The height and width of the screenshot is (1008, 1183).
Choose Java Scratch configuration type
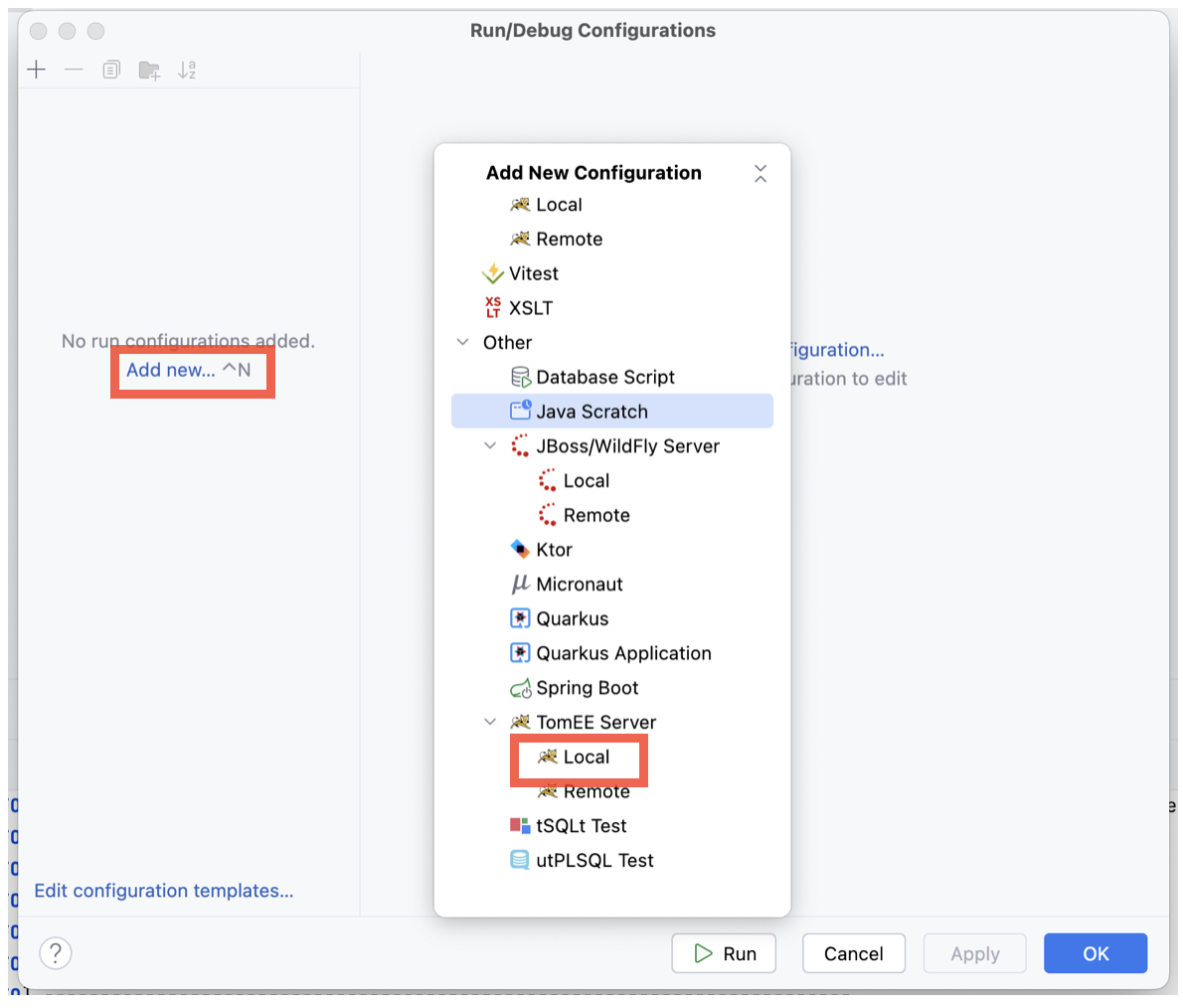(611, 411)
